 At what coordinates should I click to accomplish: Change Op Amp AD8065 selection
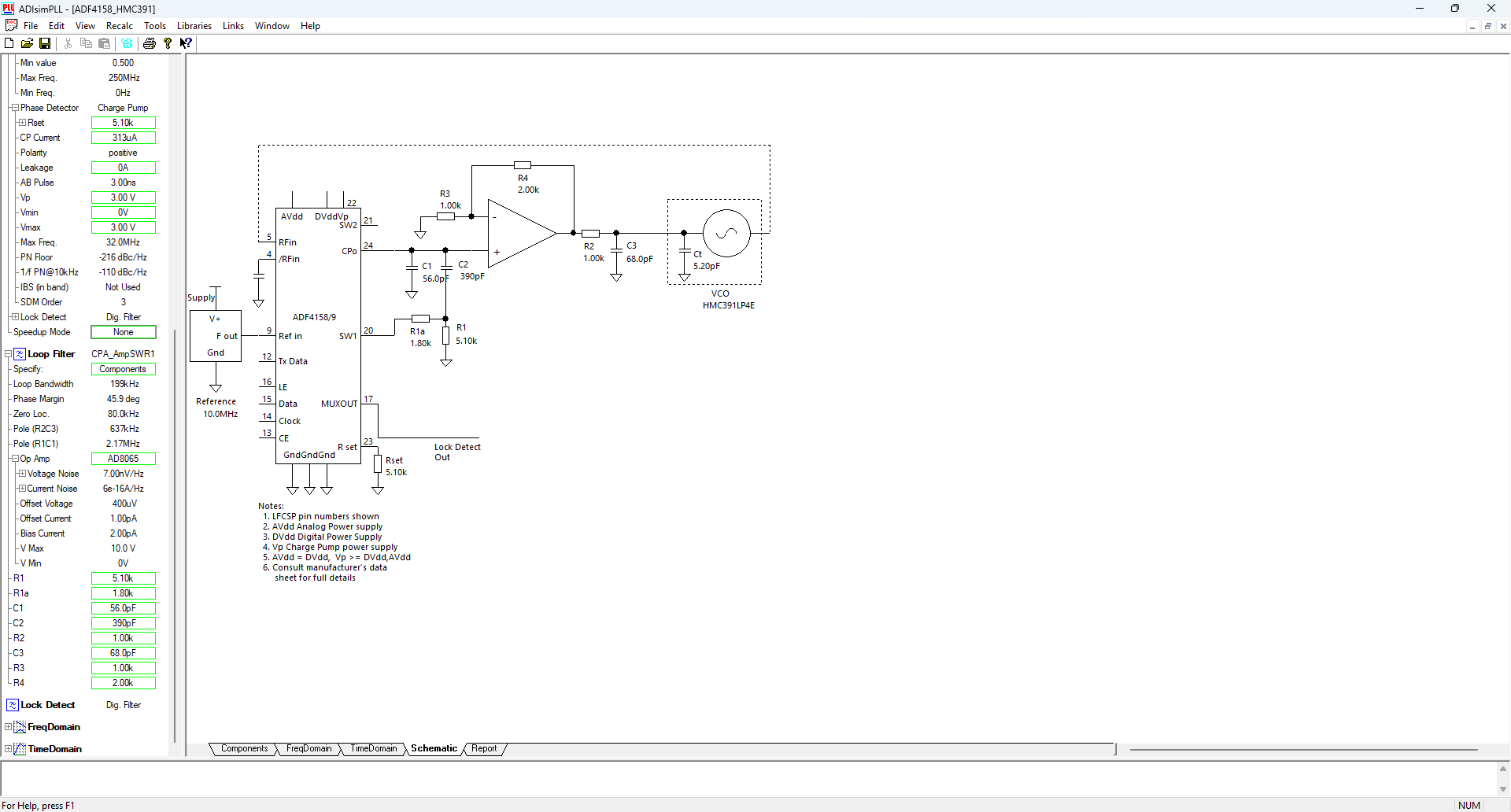pos(124,459)
